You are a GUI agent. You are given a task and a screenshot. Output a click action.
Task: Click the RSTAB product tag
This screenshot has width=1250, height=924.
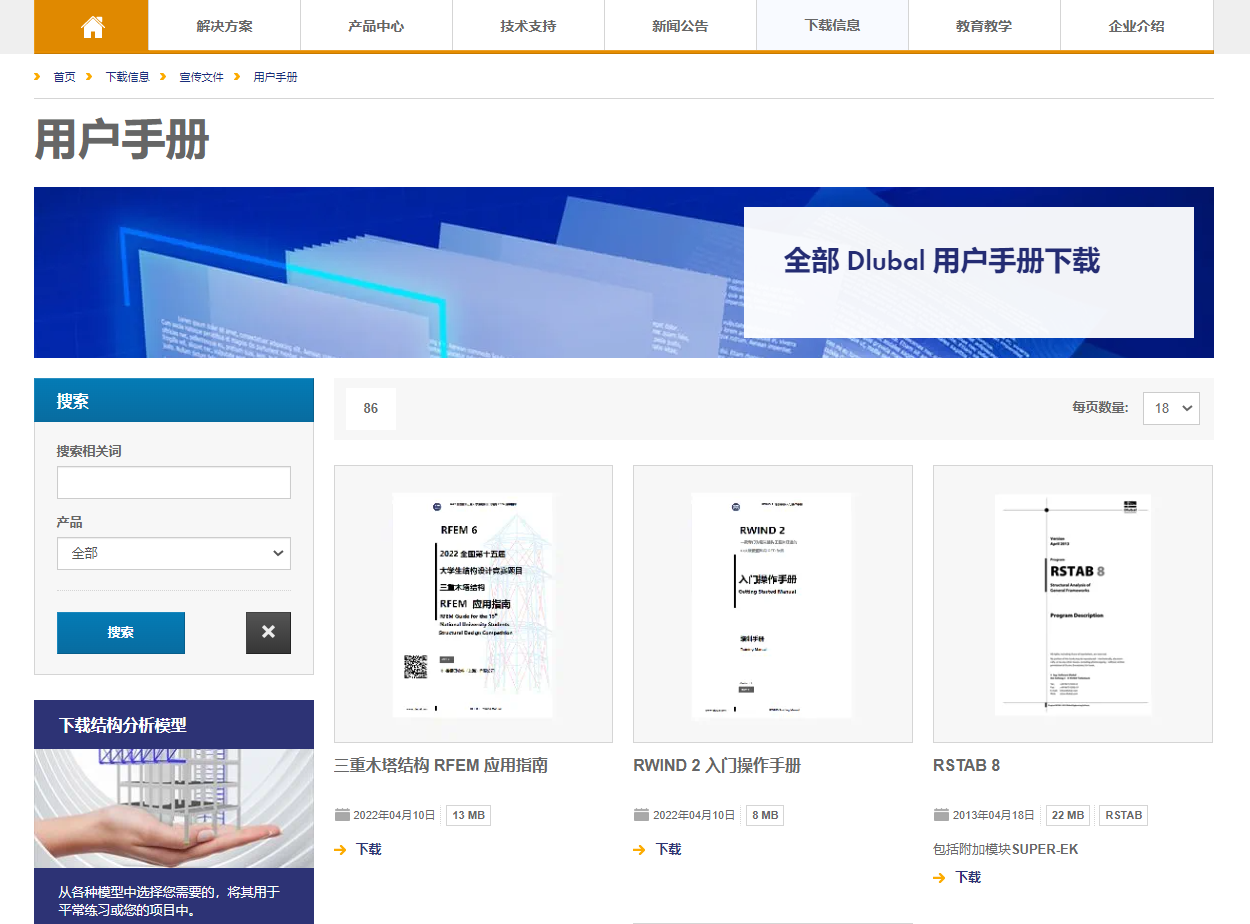1123,815
